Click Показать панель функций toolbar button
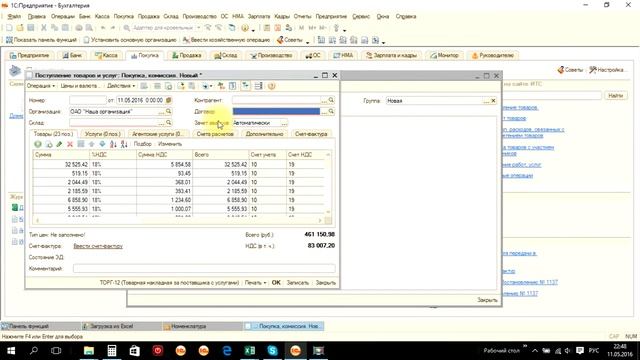 point(41,40)
